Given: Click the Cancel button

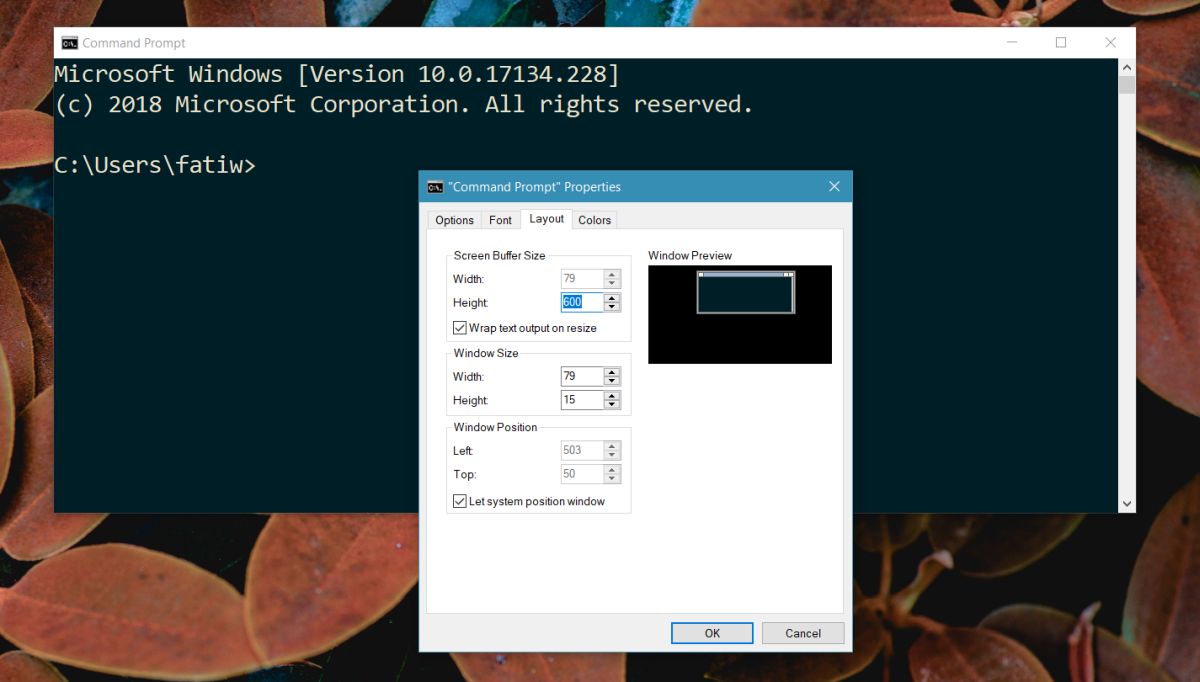Looking at the screenshot, I should 802,633.
